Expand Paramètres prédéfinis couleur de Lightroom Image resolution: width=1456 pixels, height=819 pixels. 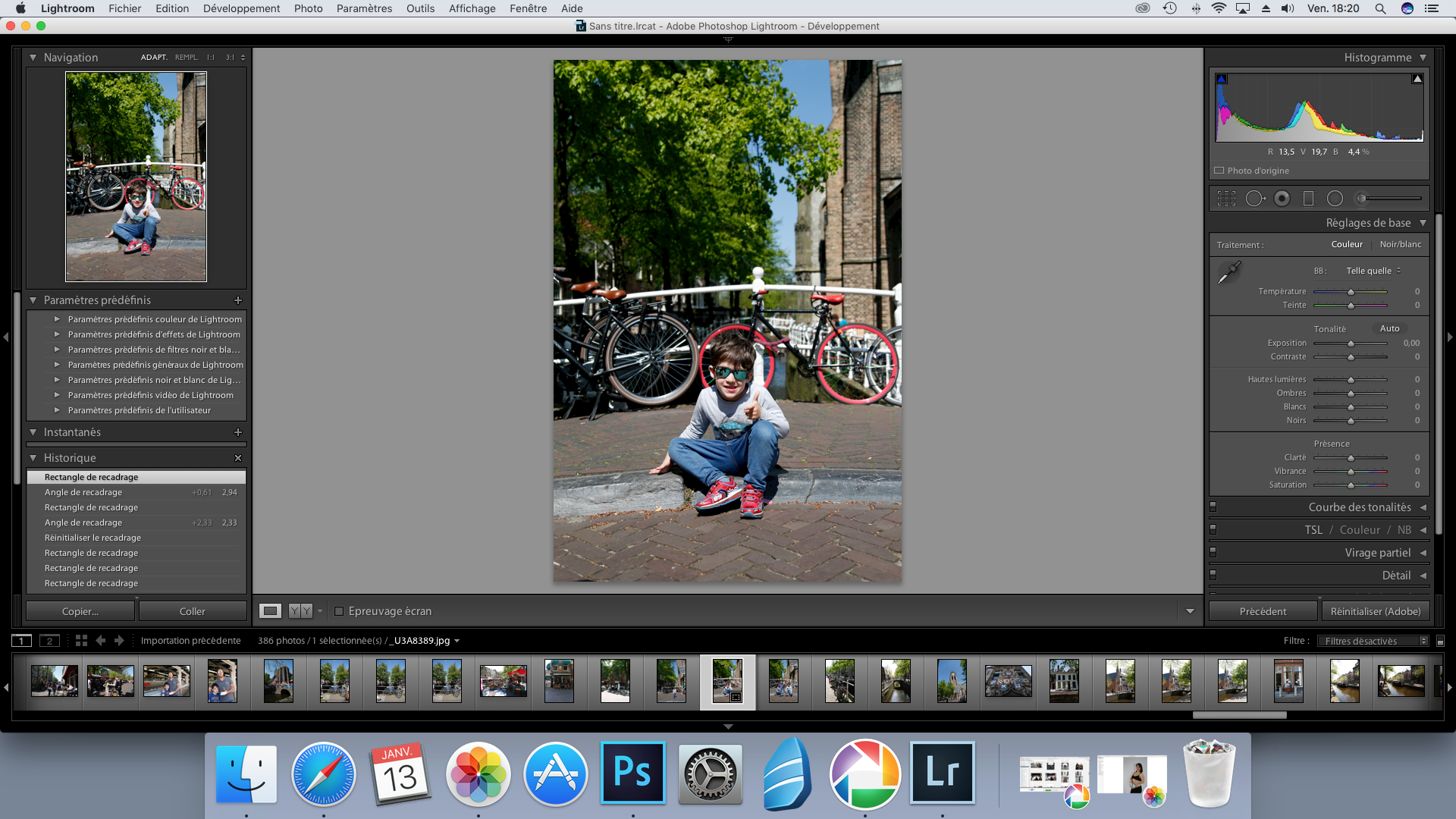click(x=57, y=319)
